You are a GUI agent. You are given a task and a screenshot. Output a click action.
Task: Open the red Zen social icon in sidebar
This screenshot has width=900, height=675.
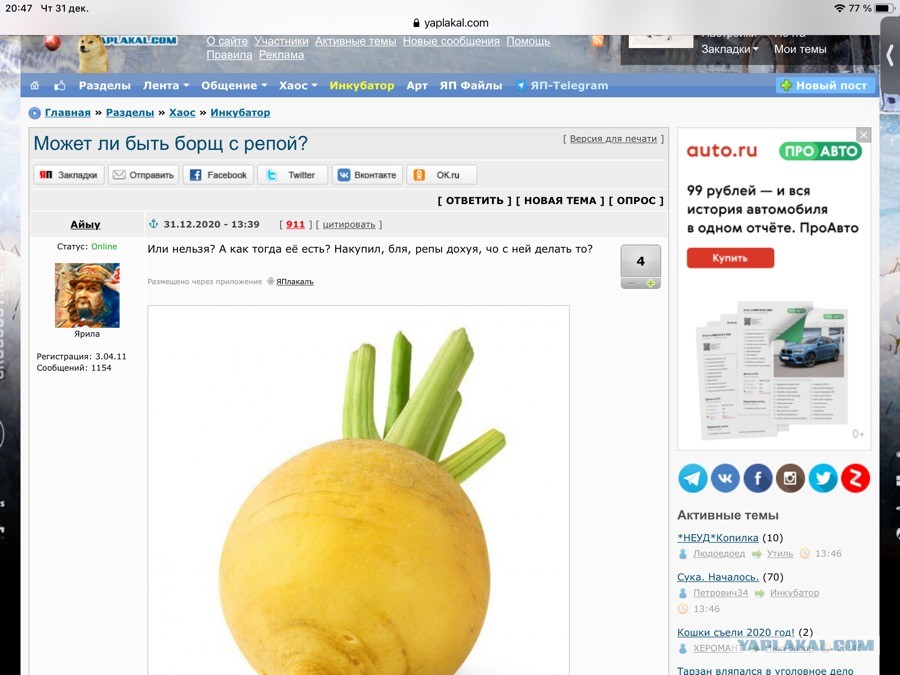click(855, 478)
